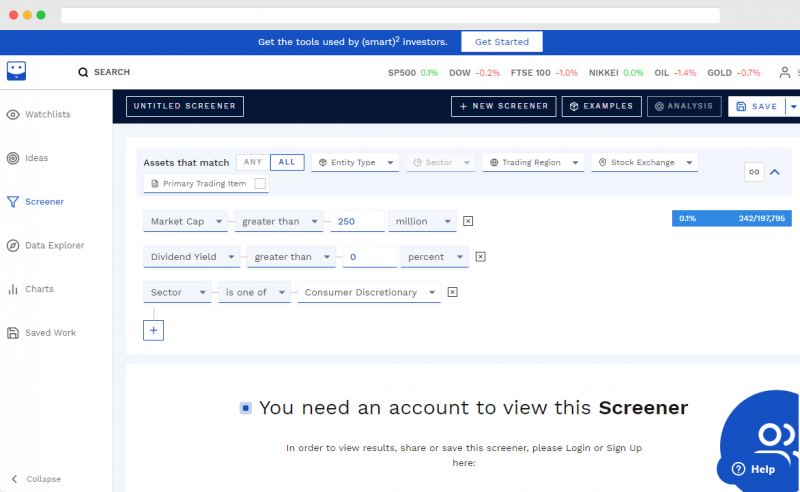Open the top Sector filter dropdown
The width and height of the screenshot is (800, 492).
click(x=441, y=163)
